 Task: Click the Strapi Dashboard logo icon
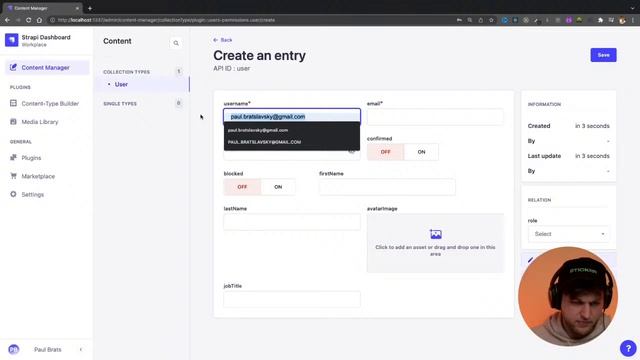11,40
